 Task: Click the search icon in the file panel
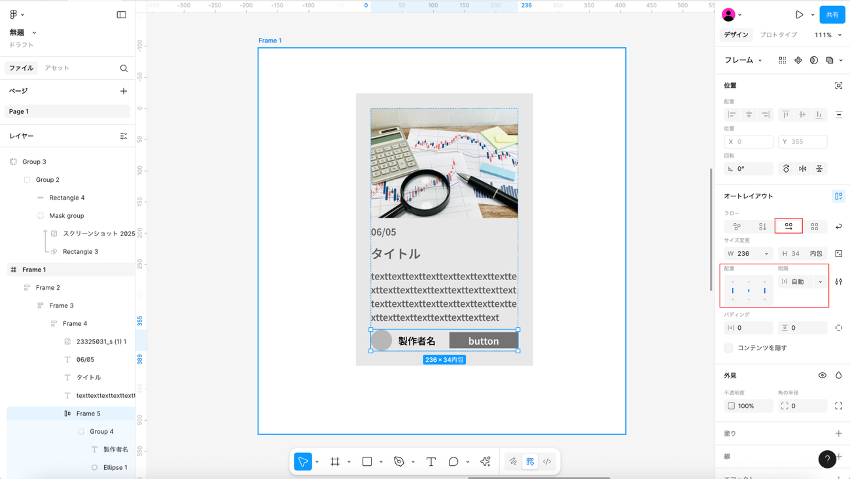pyautogui.click(x=124, y=68)
